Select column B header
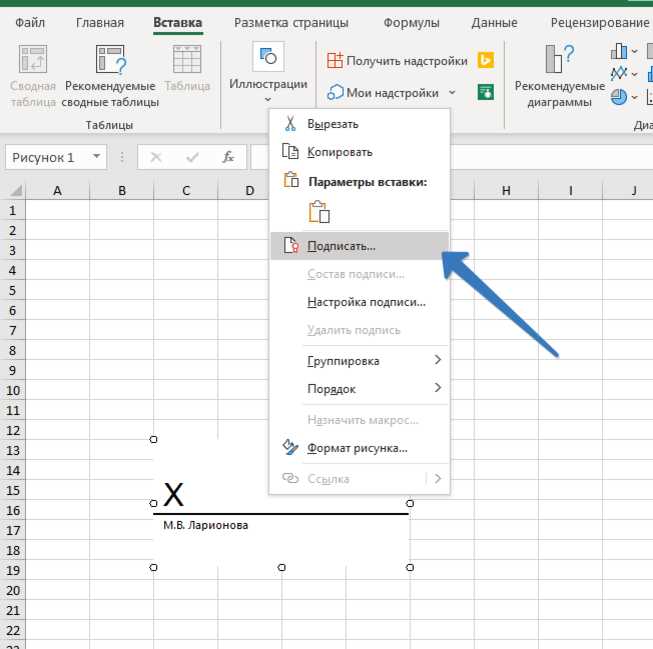The height and width of the screenshot is (649, 653). pyautogui.click(x=122, y=191)
